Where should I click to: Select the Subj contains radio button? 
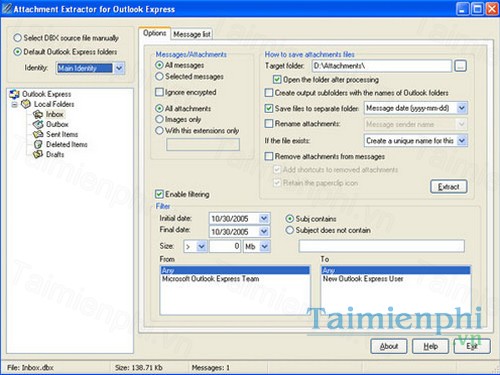pos(290,219)
